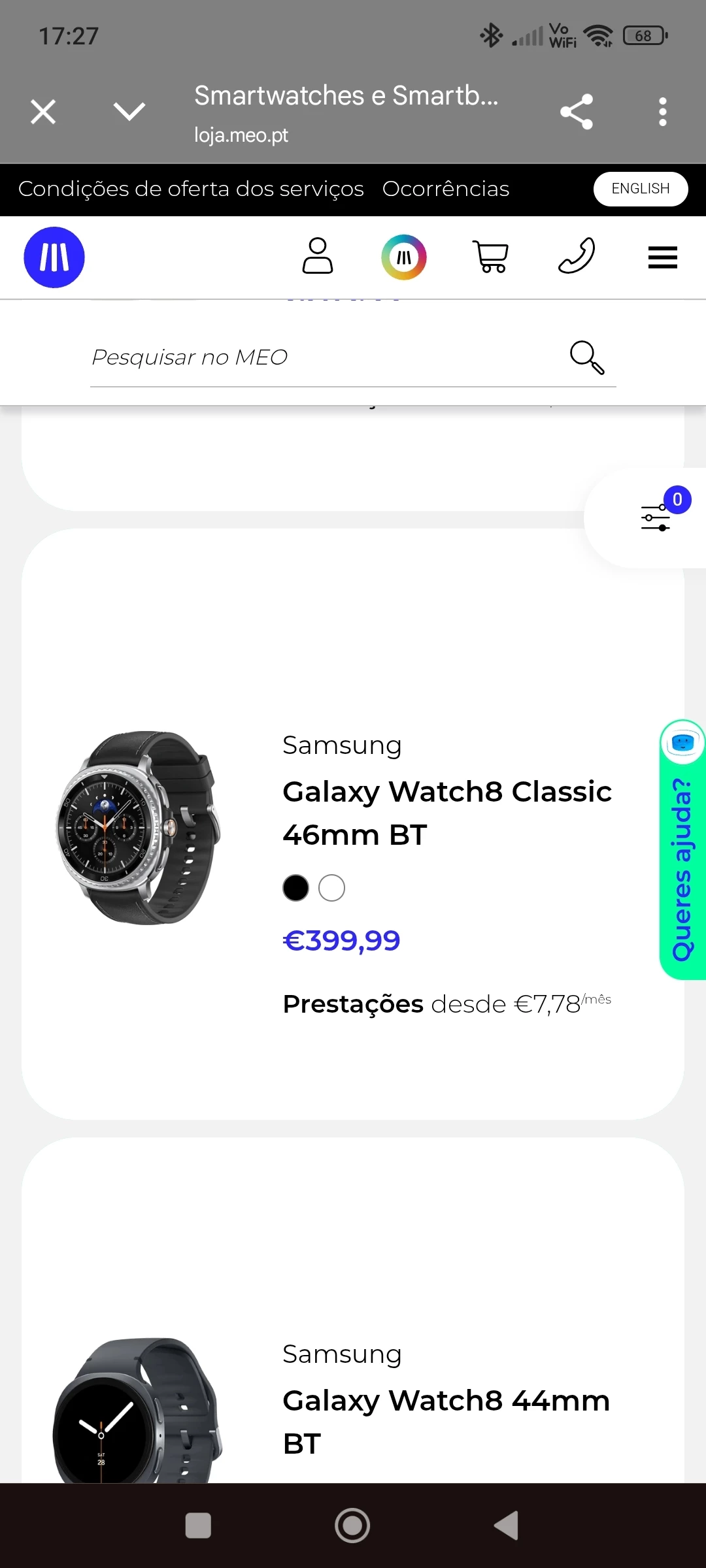Open the user account icon
706x1568 pixels.
[x=318, y=255]
